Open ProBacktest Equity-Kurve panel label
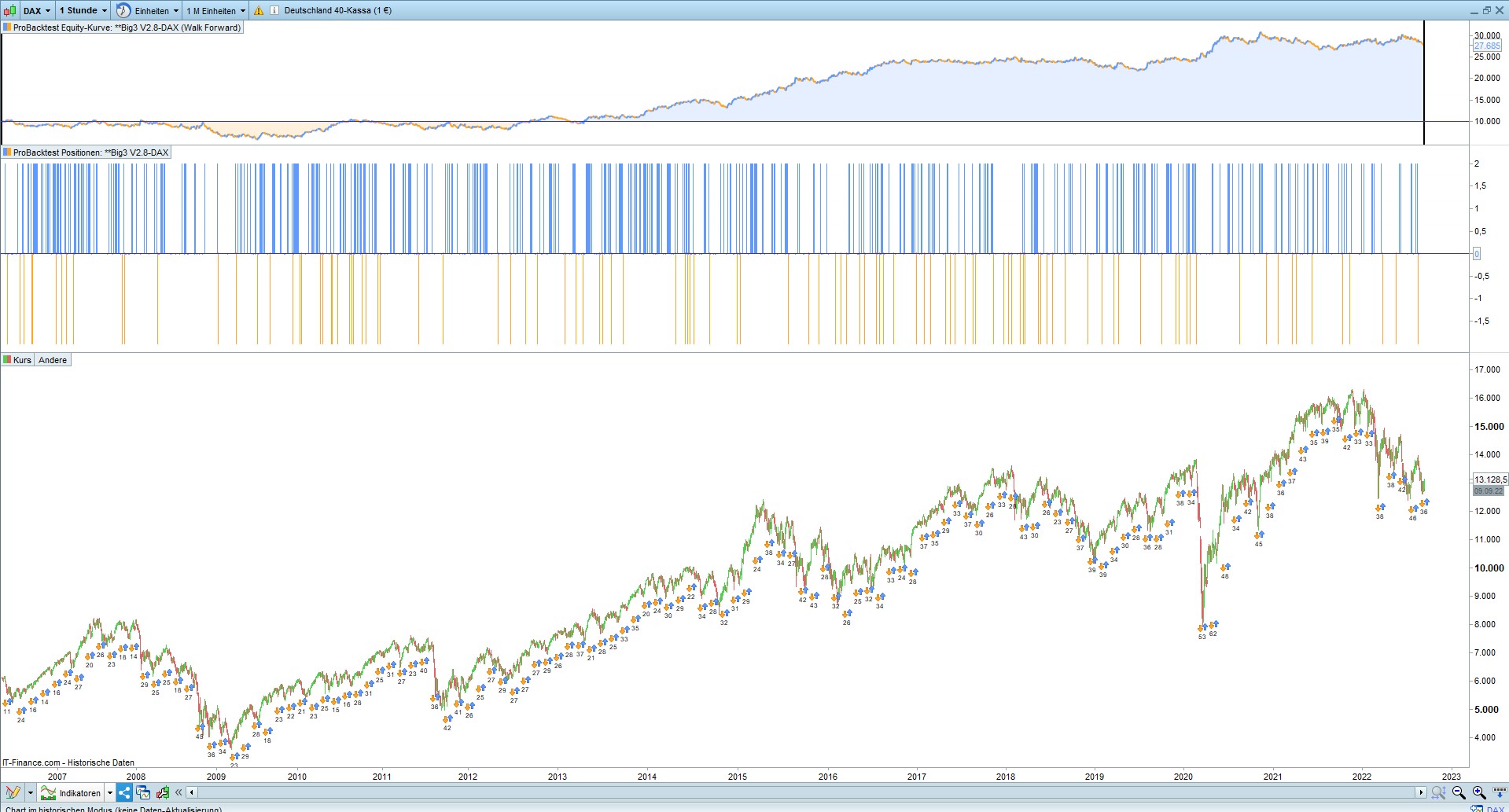The width and height of the screenshot is (1509, 812). click(x=122, y=28)
